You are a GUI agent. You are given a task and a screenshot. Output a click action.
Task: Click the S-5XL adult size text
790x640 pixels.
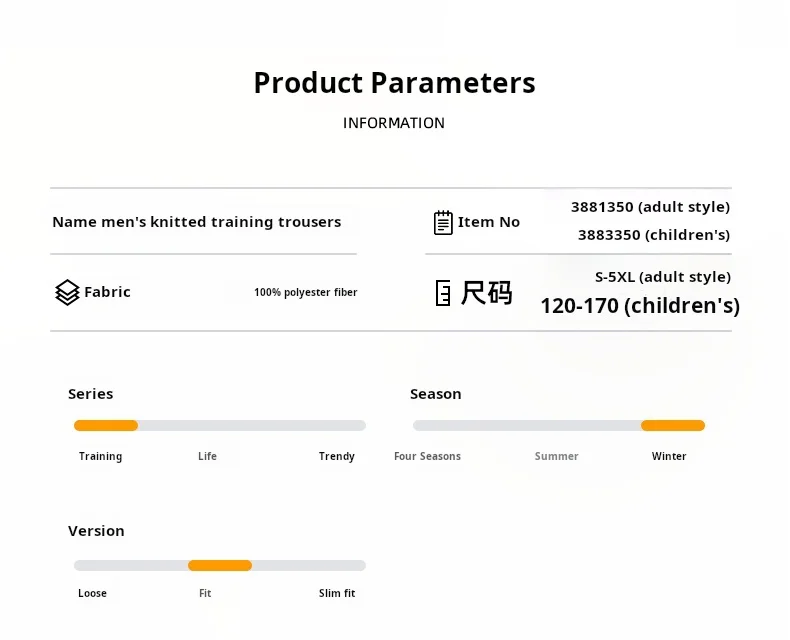[662, 277]
